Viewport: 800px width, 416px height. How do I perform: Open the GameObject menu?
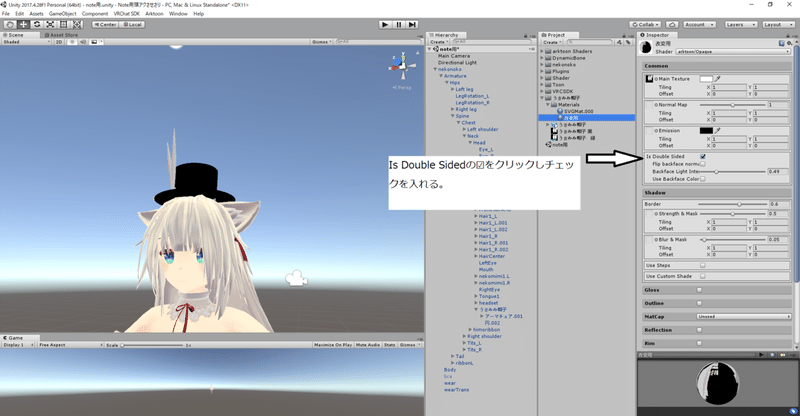(62, 14)
